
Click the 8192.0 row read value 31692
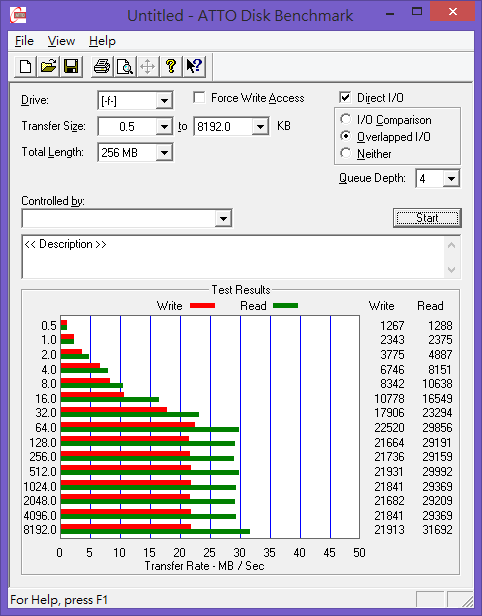click(x=437, y=530)
